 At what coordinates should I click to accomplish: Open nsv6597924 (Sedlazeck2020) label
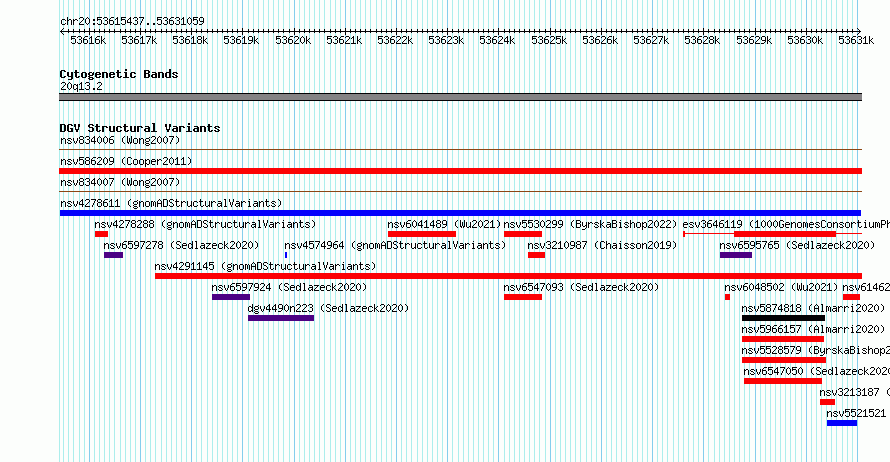[289, 287]
